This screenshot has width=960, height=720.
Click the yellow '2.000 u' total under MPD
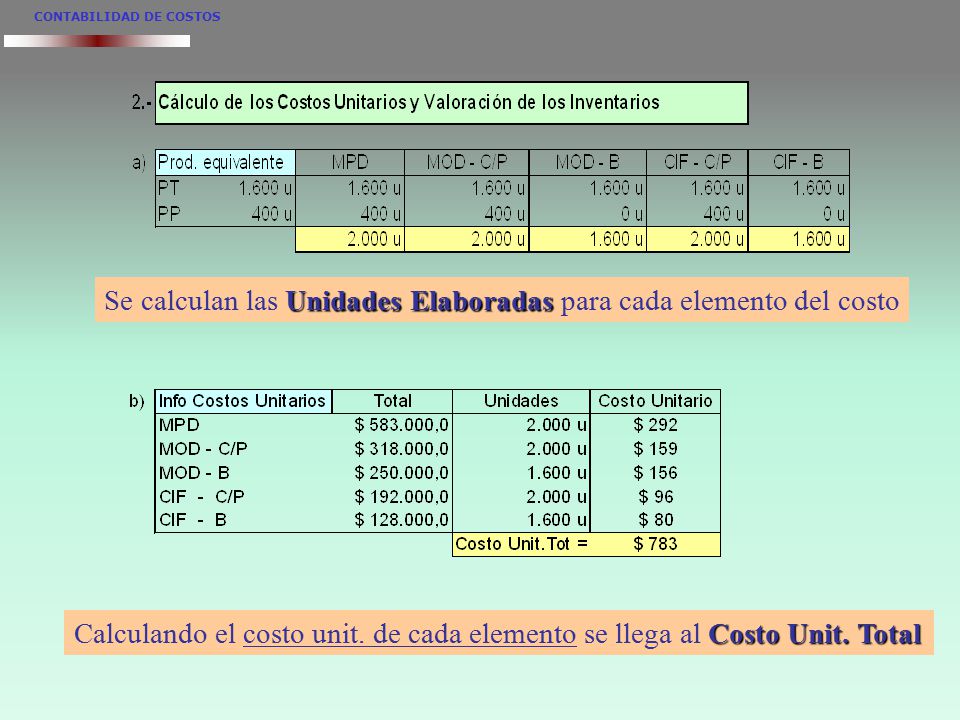click(x=350, y=239)
